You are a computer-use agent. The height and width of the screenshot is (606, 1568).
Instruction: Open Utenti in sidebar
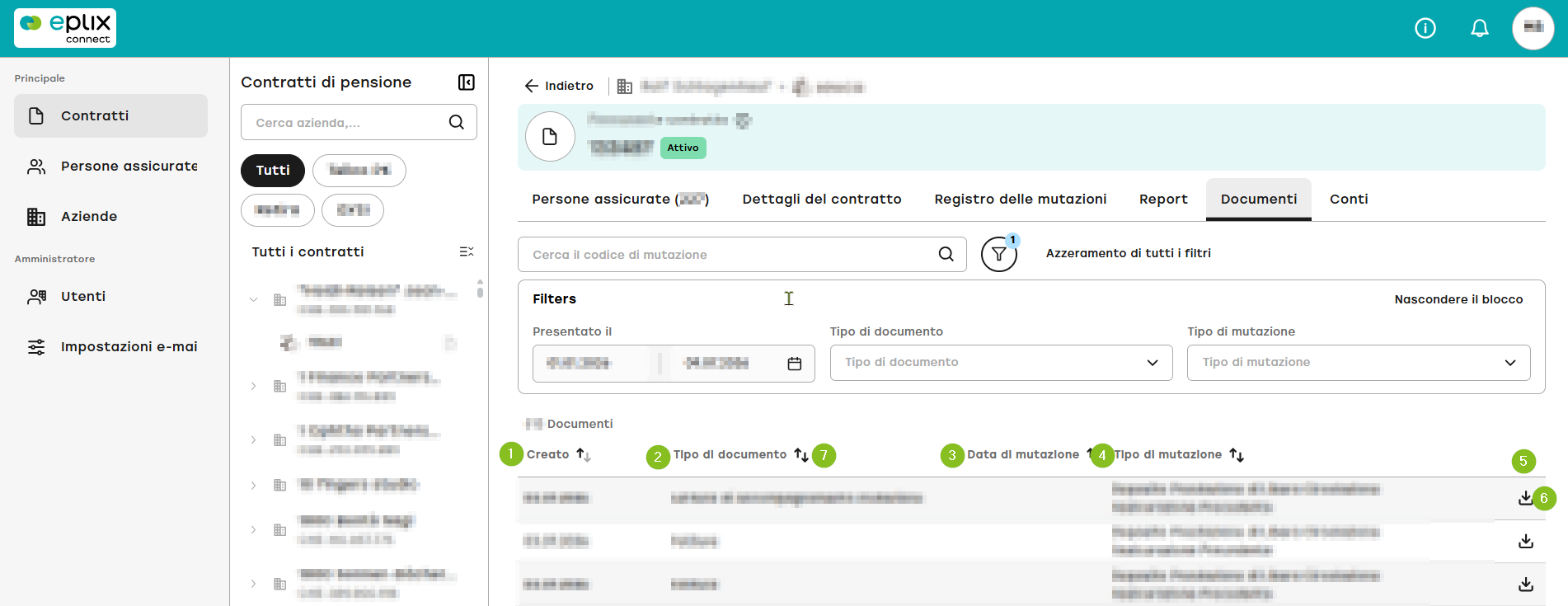tap(110, 296)
